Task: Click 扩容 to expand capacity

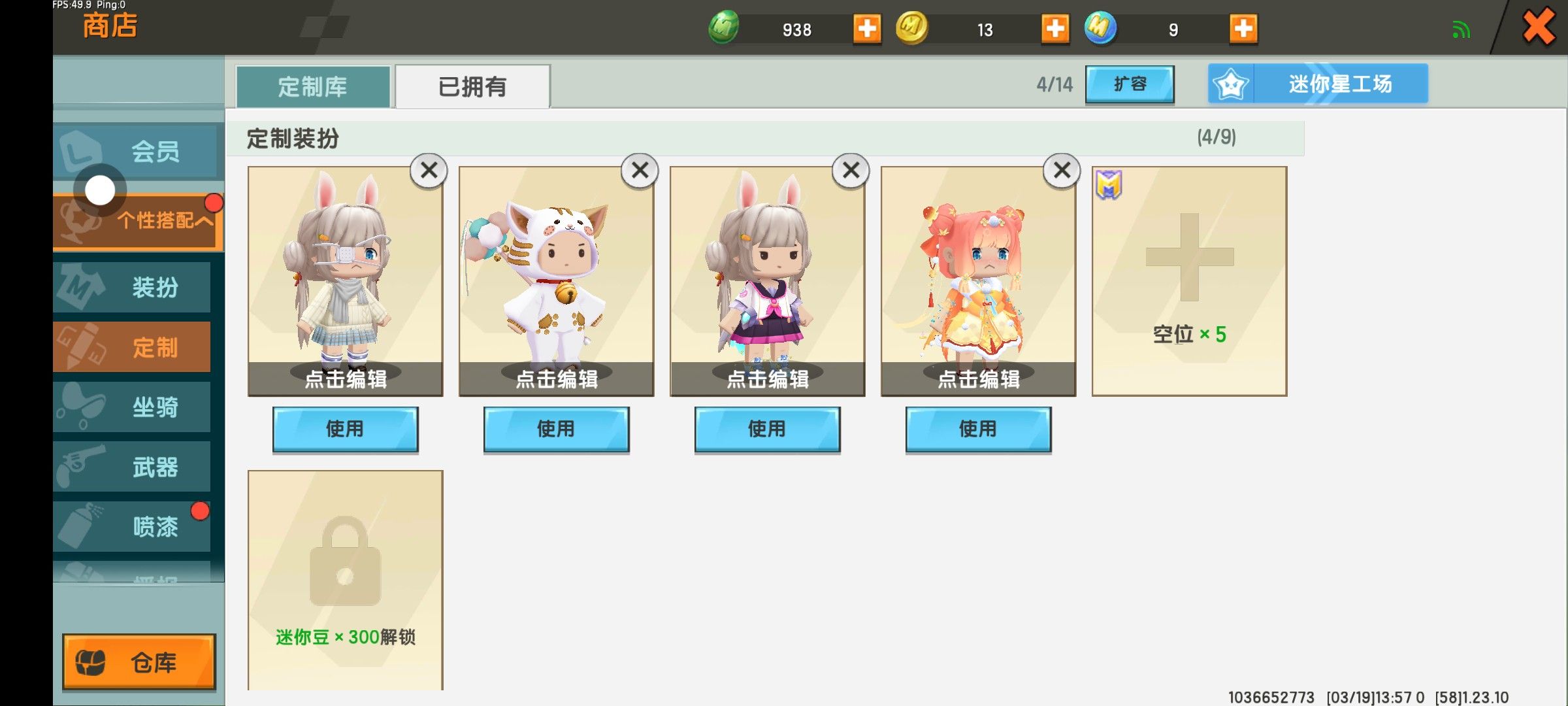Action: pyautogui.click(x=1130, y=84)
